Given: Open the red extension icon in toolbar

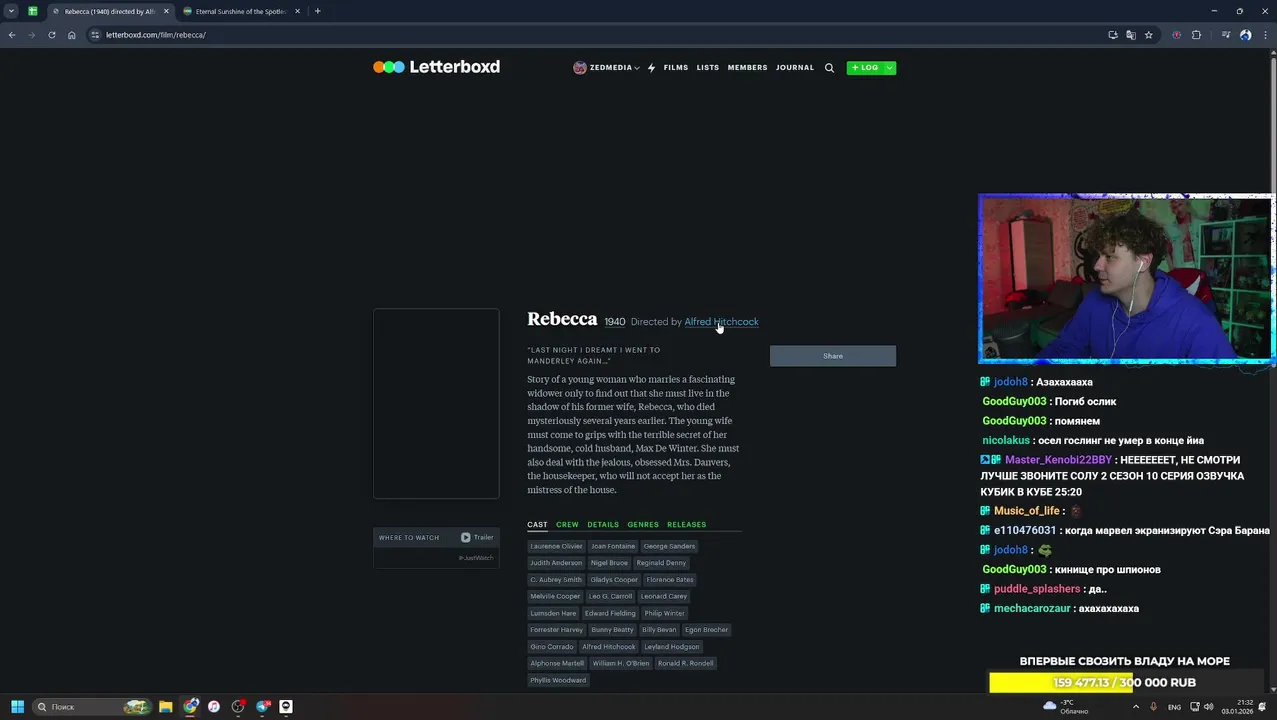Looking at the screenshot, I should [1177, 35].
